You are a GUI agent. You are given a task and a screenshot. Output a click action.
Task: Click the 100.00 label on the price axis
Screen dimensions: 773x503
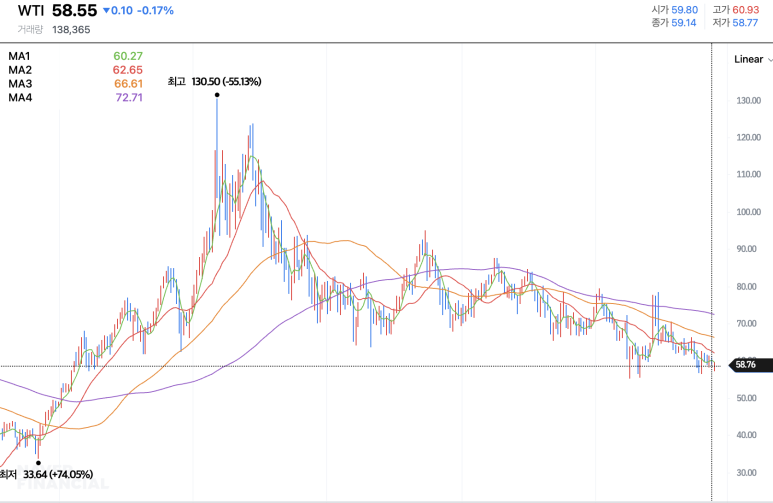tap(747, 212)
